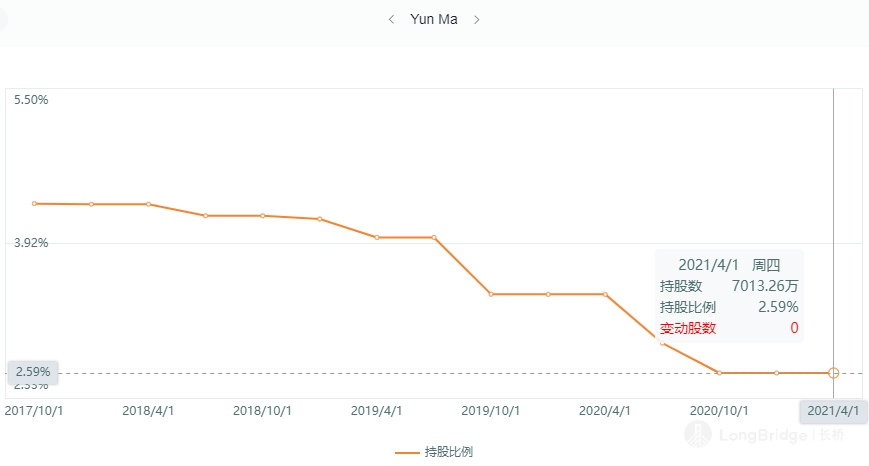This screenshot has height=466, width=869.
Task: Toggle the 持股比例 legend series
Action: (448, 452)
